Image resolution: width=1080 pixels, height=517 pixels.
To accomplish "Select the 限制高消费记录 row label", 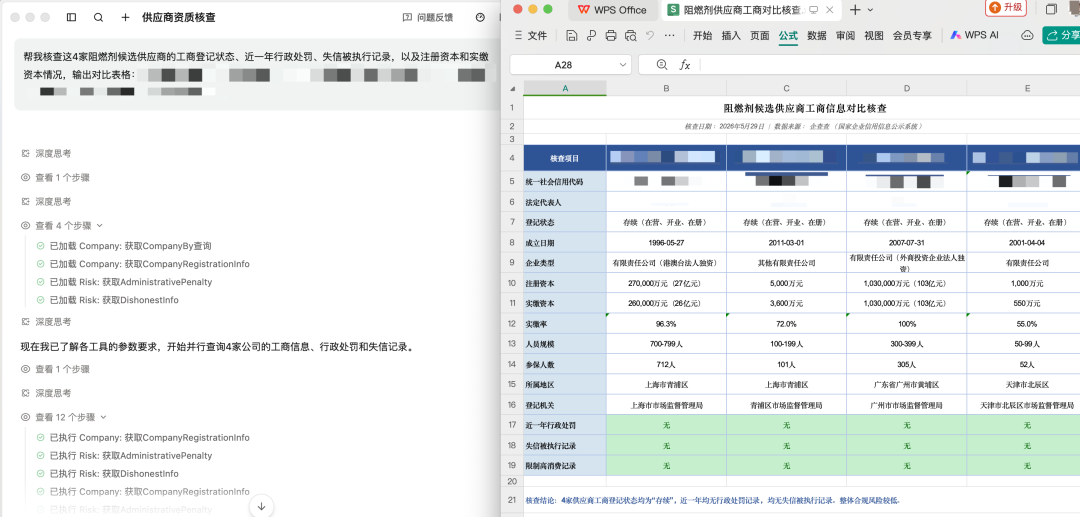I will pyautogui.click(x=565, y=465).
